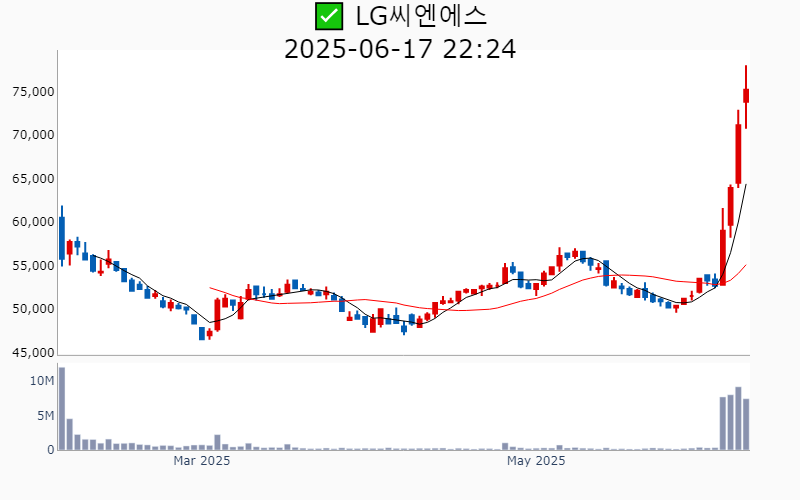The image size is (800, 500).
Task: Click the 45,000 price axis label
Action: click(33, 353)
